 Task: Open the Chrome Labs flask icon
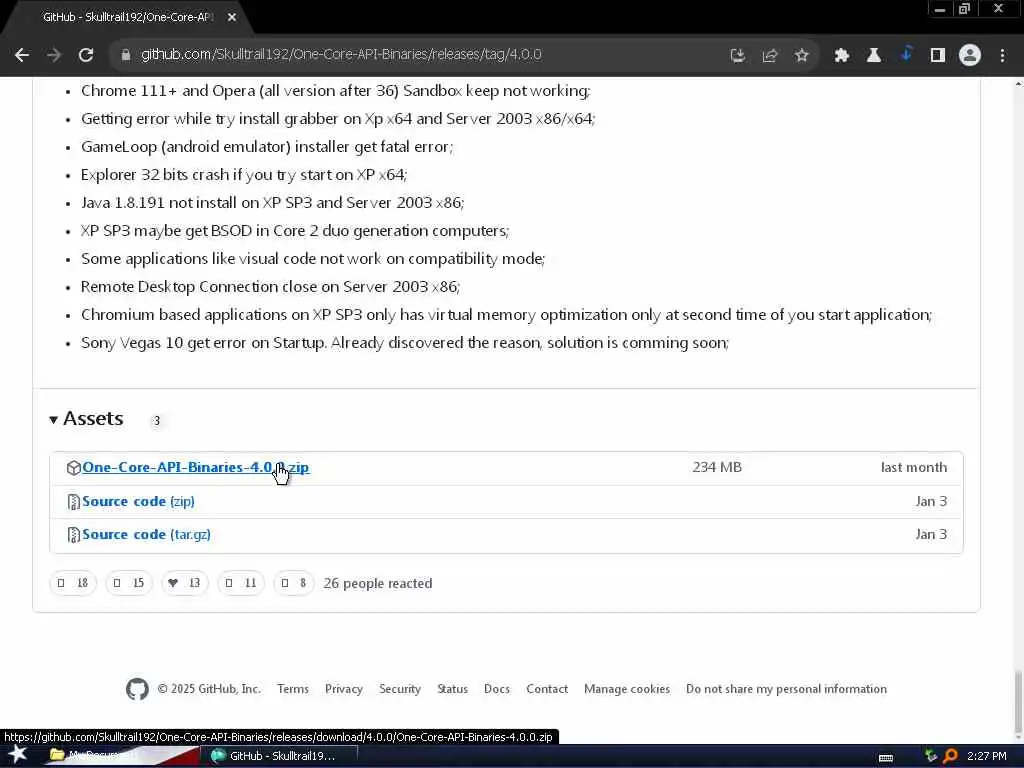873,56
